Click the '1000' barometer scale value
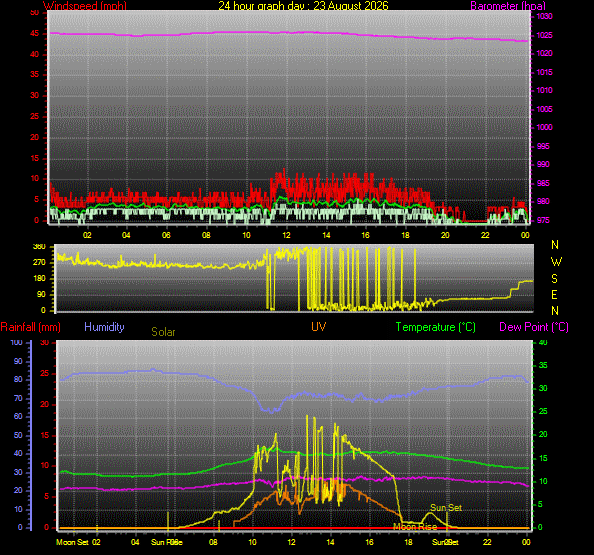 click(x=544, y=127)
